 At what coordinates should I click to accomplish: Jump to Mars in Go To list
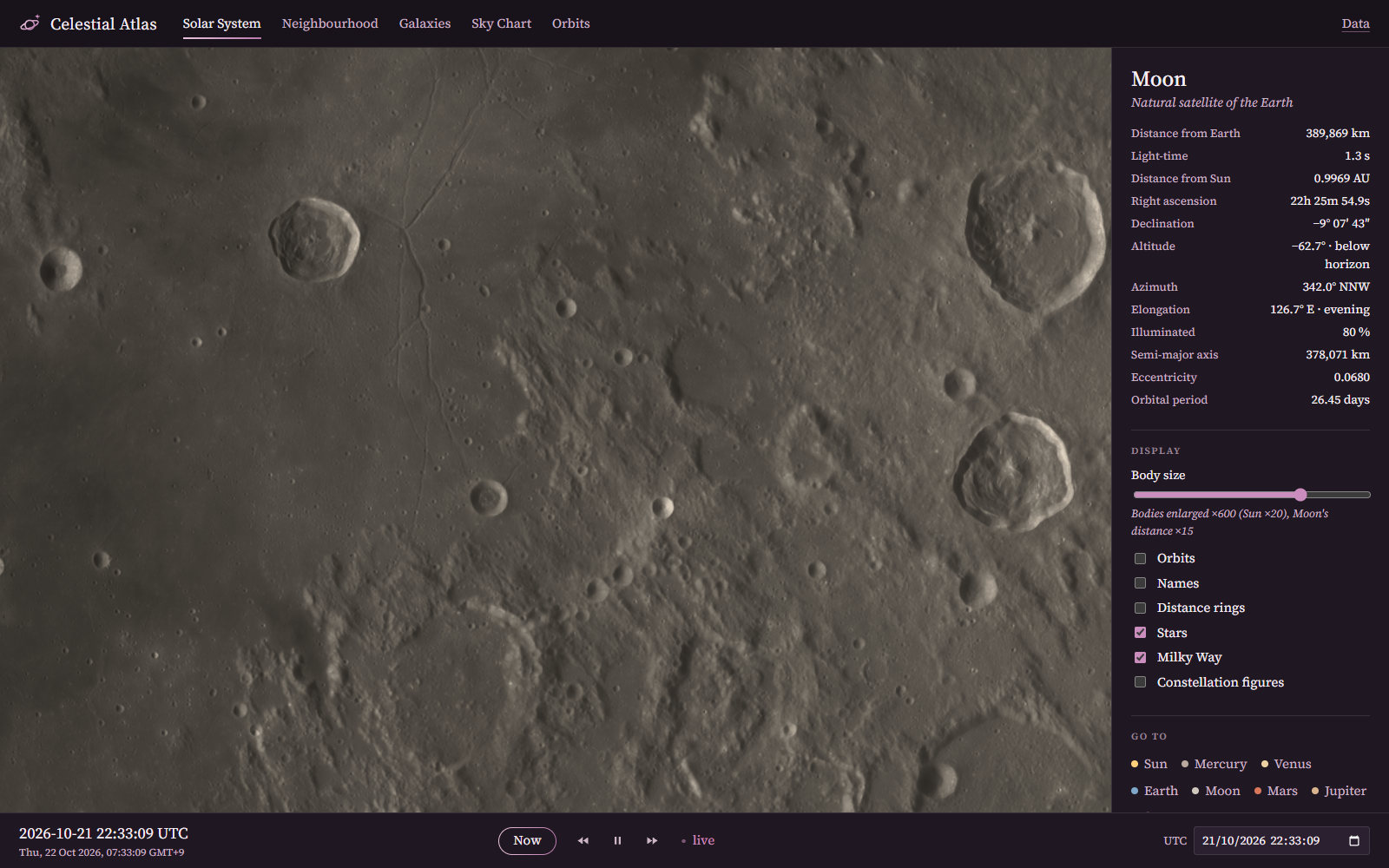(1275, 791)
